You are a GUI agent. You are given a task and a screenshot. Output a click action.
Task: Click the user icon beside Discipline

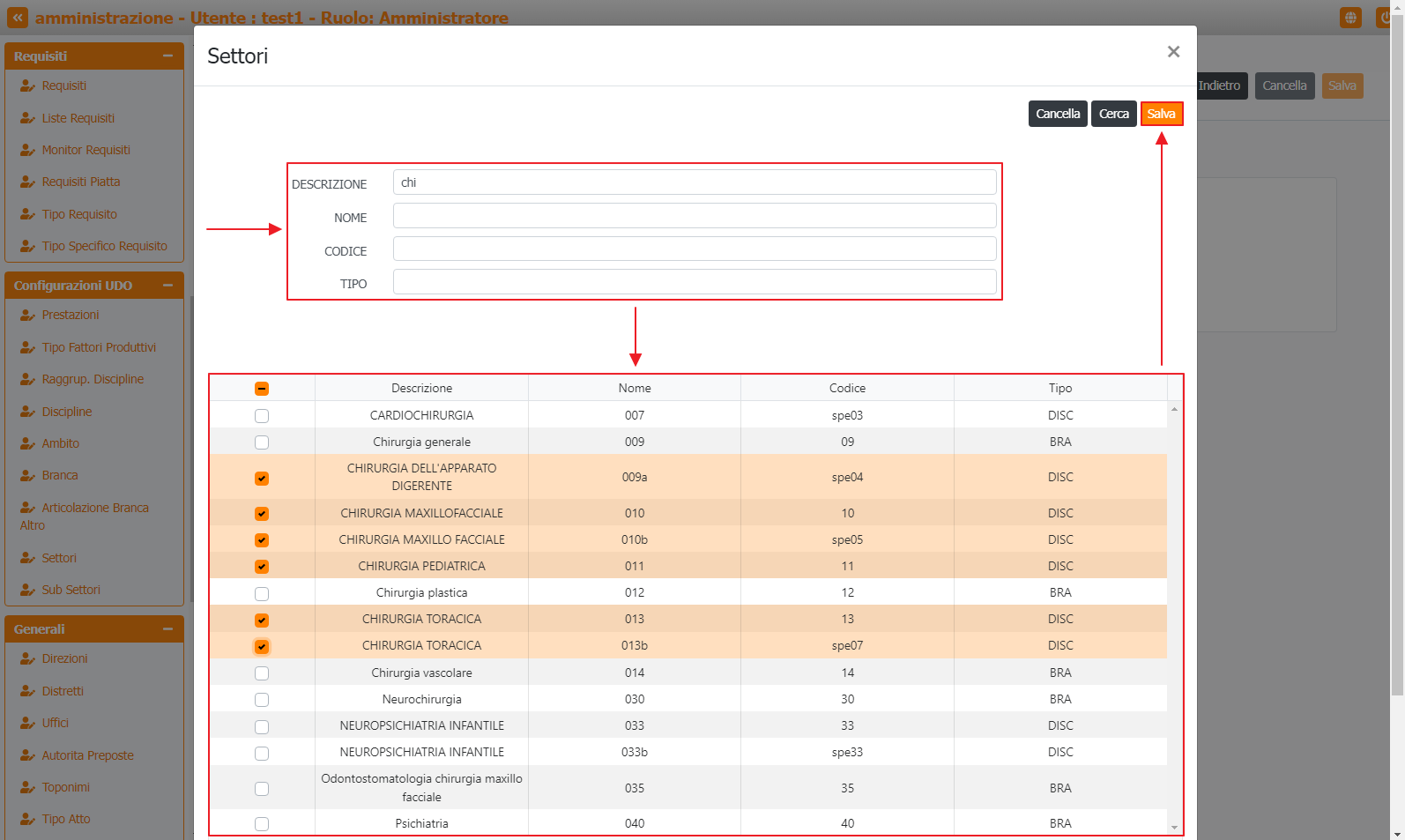tap(27, 413)
